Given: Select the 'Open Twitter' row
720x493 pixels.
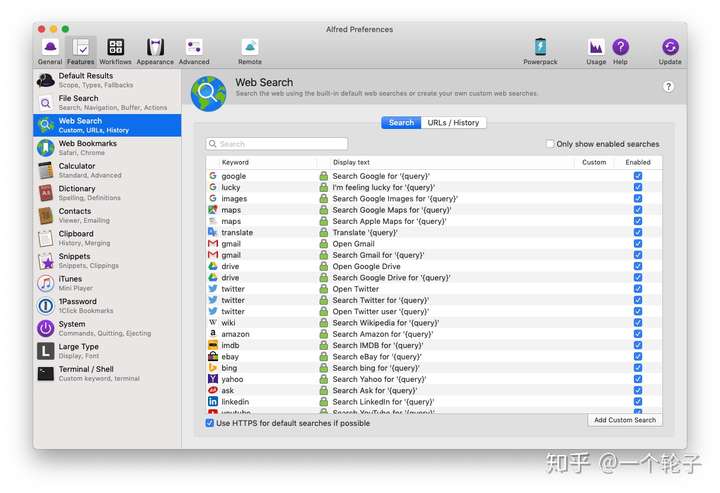Looking at the screenshot, I should [434, 289].
